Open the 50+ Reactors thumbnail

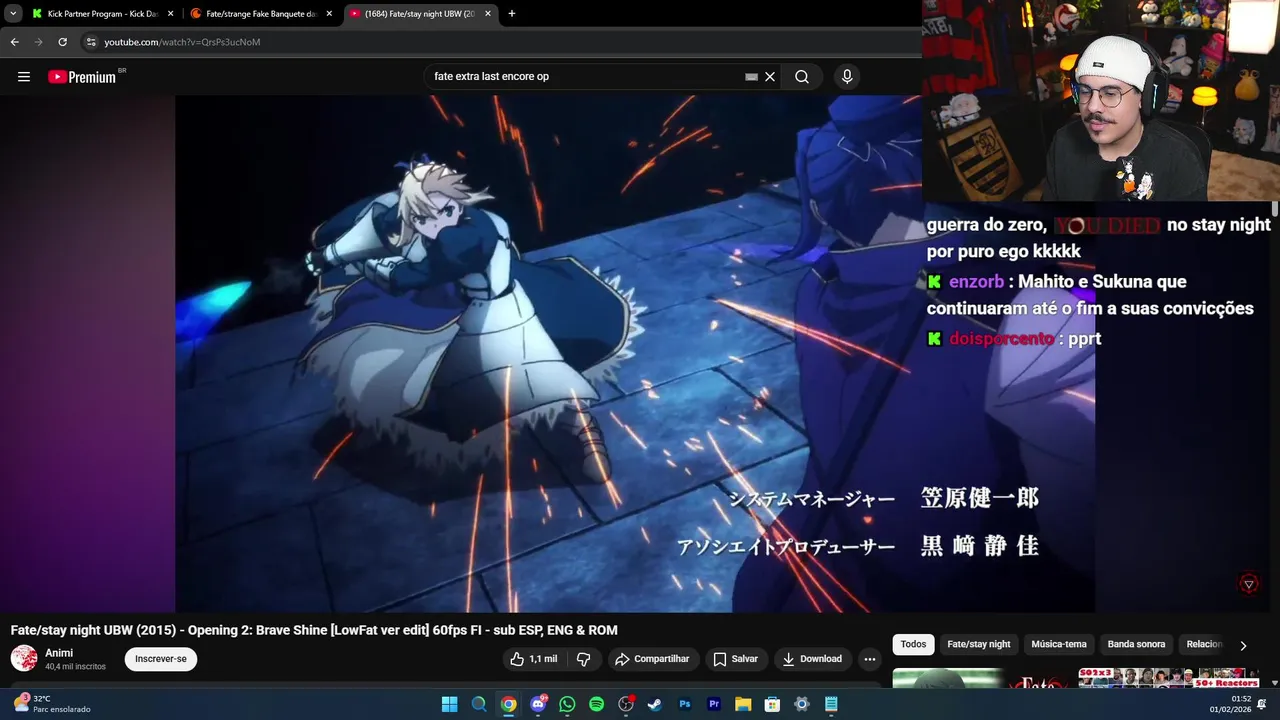tap(1170, 678)
